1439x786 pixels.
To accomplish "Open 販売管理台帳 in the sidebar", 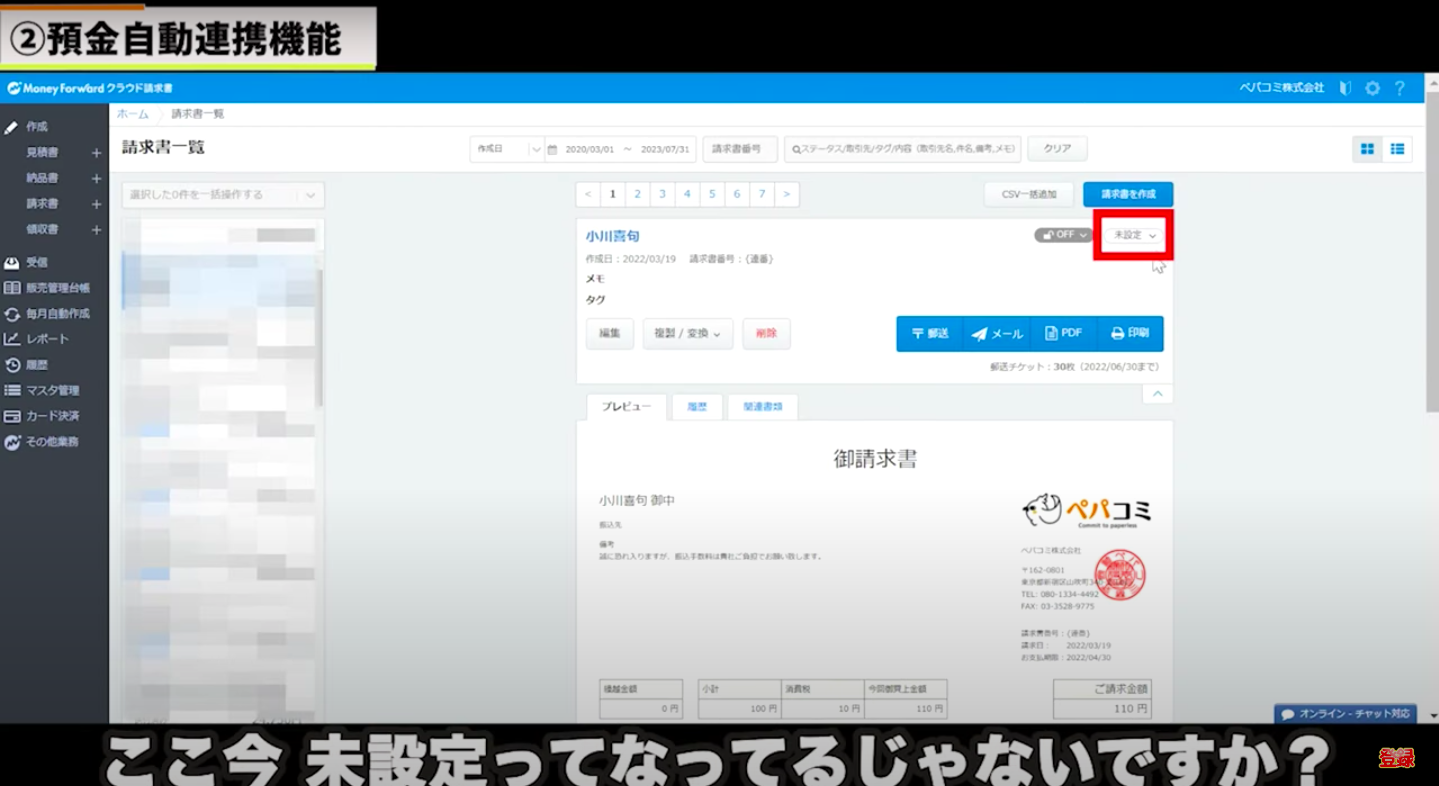I will (58, 288).
